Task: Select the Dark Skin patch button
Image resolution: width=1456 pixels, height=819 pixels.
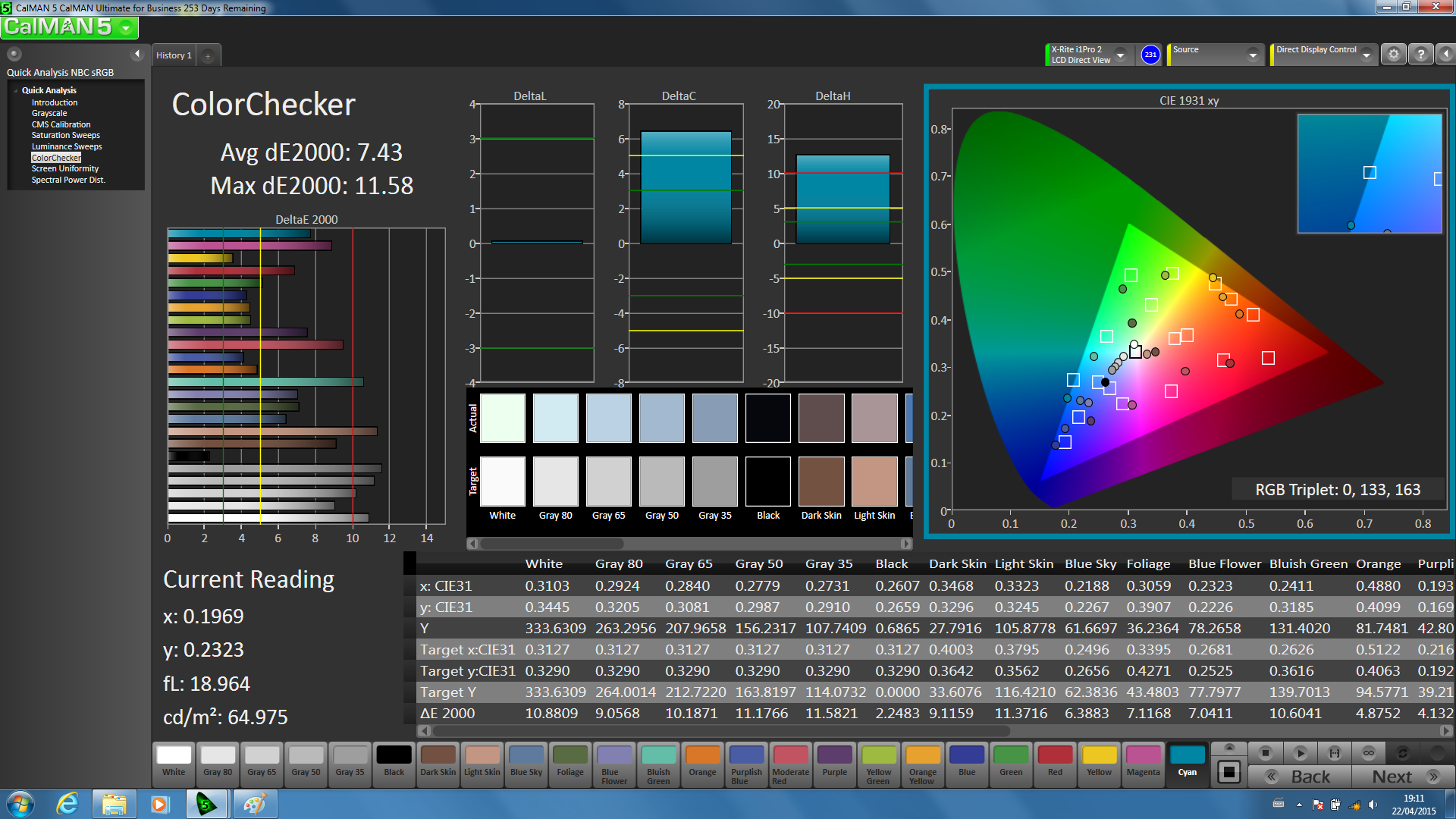Action: [x=438, y=763]
